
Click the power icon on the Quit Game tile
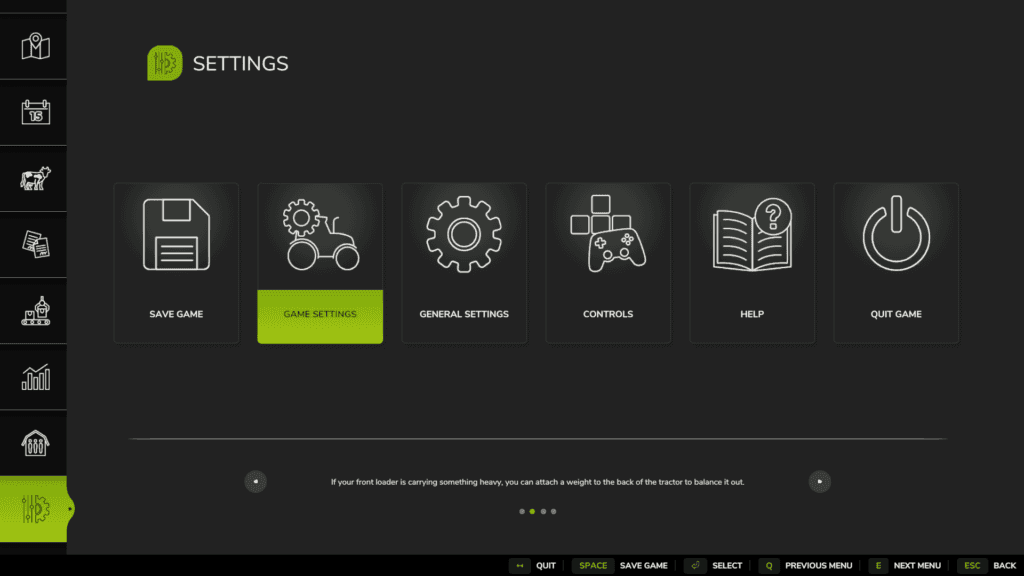(896, 232)
